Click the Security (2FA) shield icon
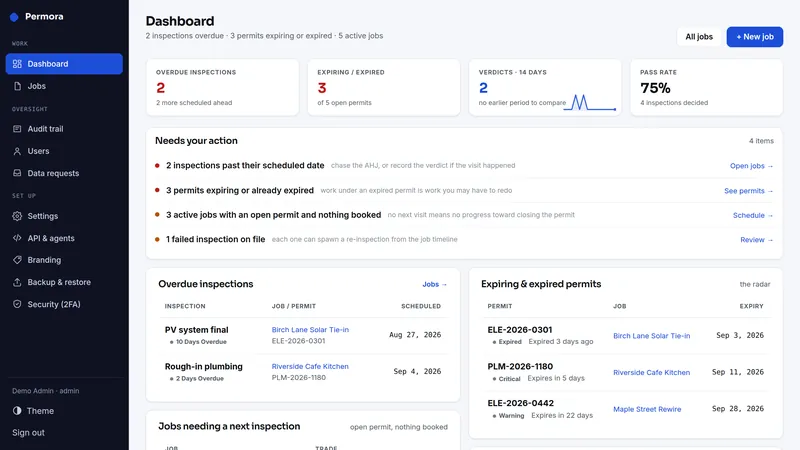Screen dimensions: 800x450 [17, 305]
